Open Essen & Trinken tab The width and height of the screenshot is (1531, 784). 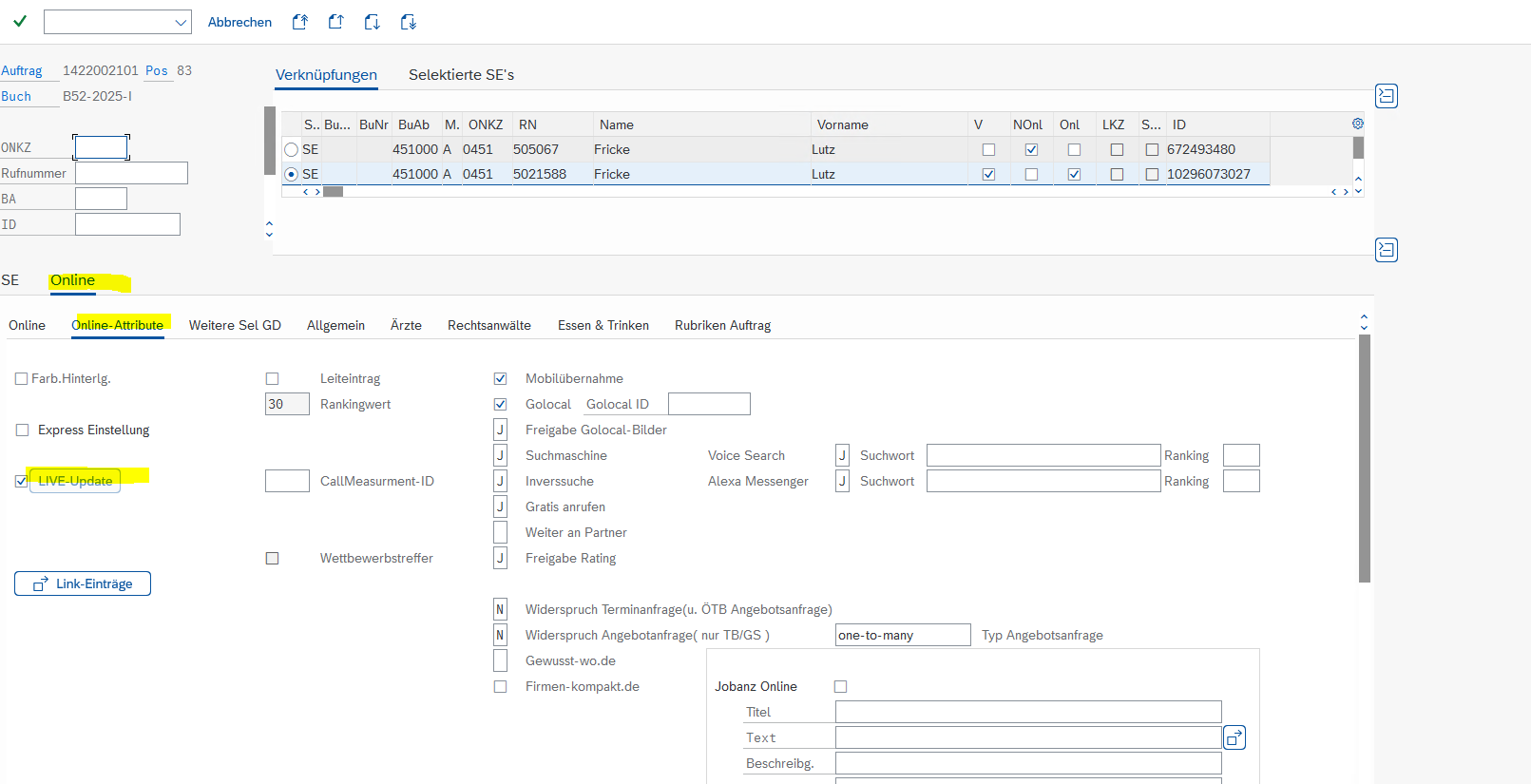pyautogui.click(x=603, y=325)
